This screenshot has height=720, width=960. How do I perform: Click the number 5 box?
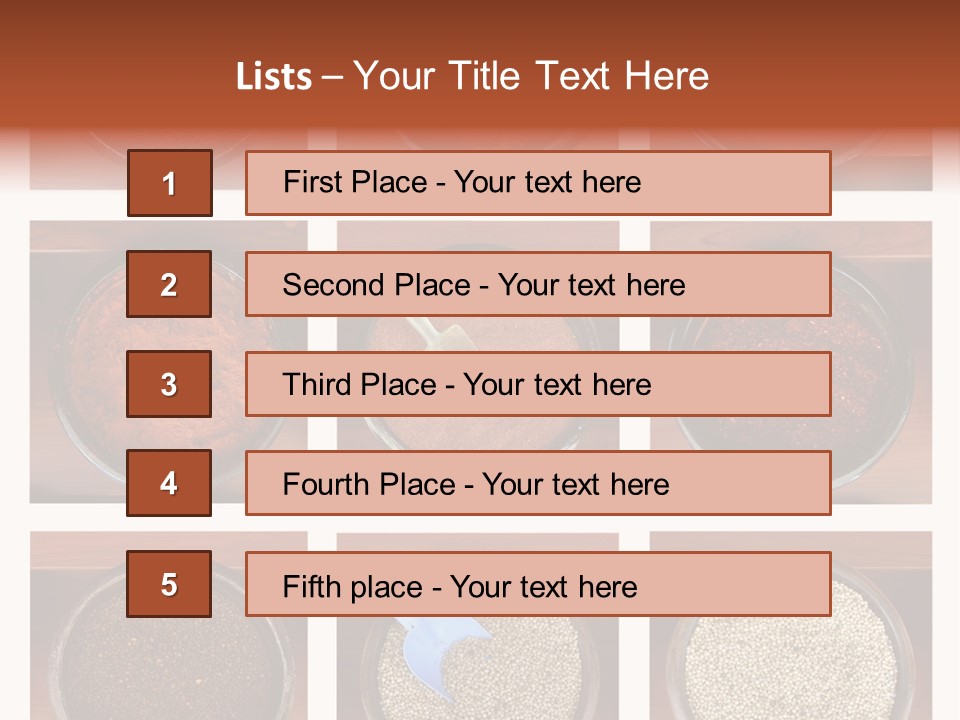tap(169, 584)
